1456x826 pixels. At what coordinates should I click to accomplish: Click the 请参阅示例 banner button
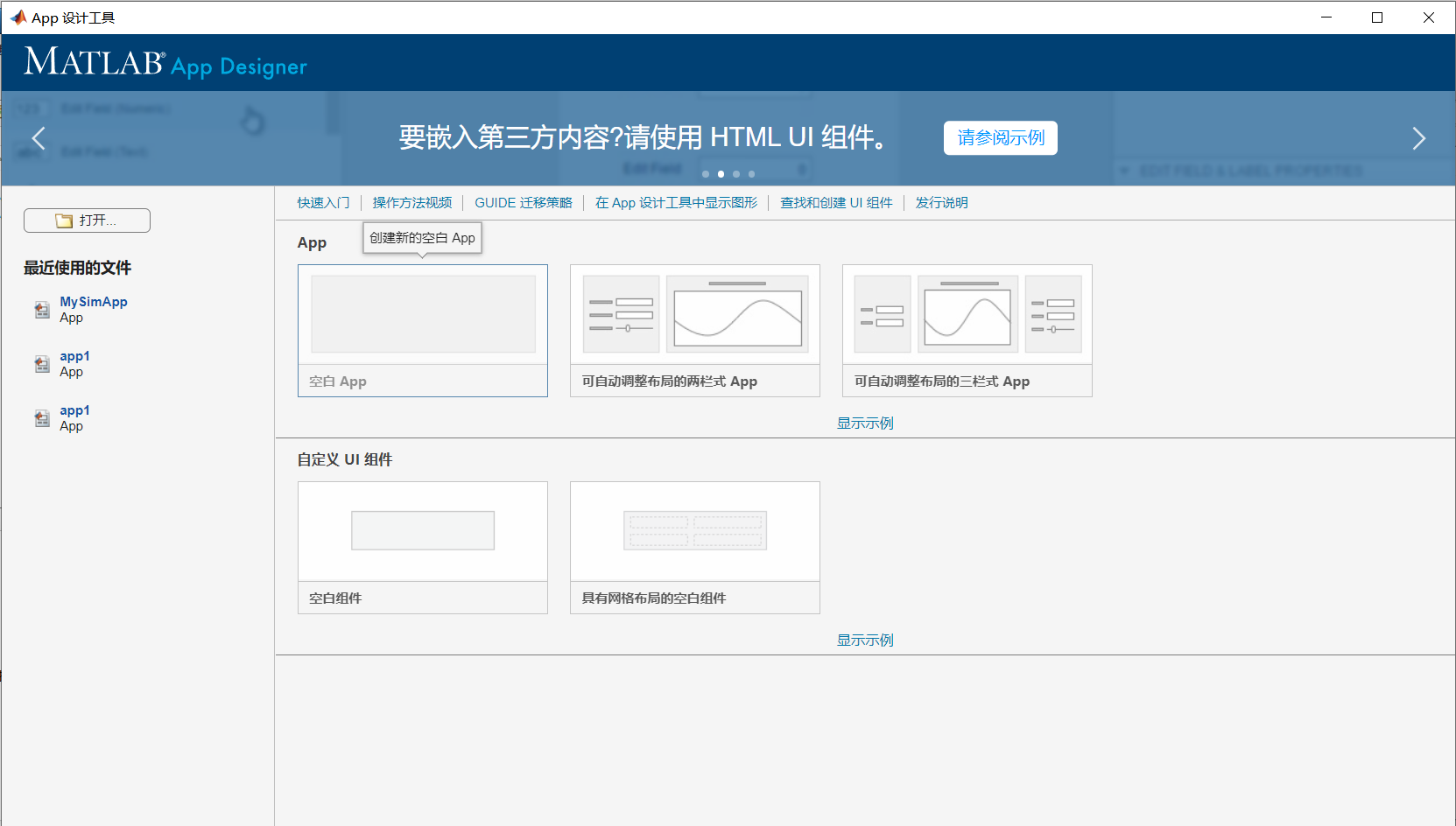point(1000,137)
